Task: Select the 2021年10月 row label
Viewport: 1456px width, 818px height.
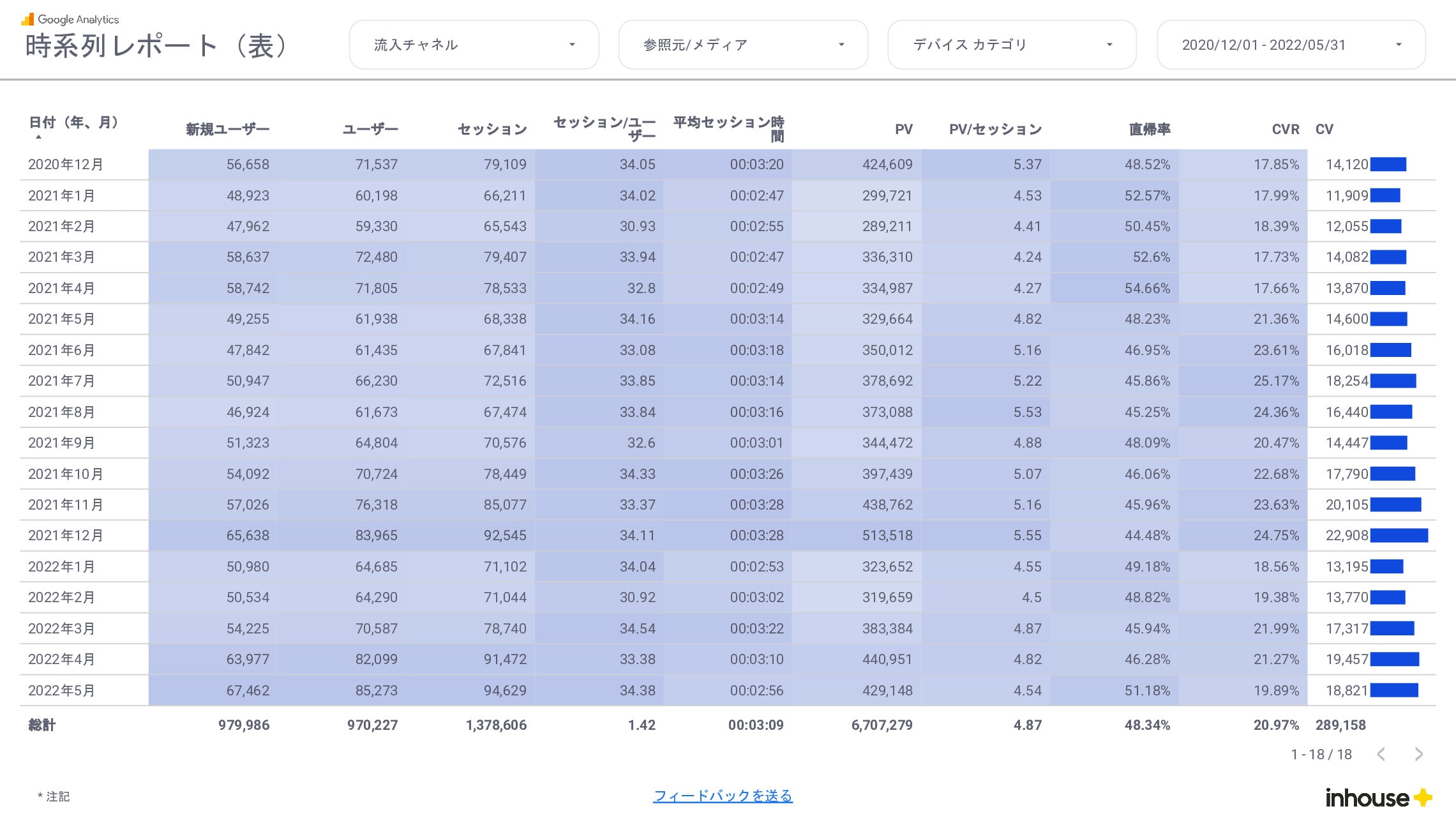Action: (66, 474)
